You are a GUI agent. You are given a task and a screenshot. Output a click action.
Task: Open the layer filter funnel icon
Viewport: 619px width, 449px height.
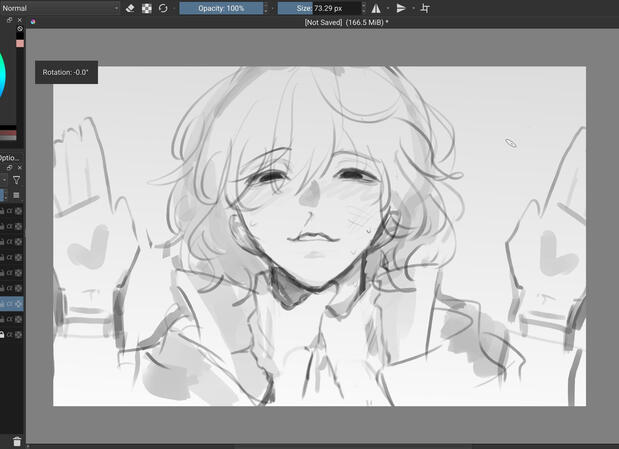17,180
